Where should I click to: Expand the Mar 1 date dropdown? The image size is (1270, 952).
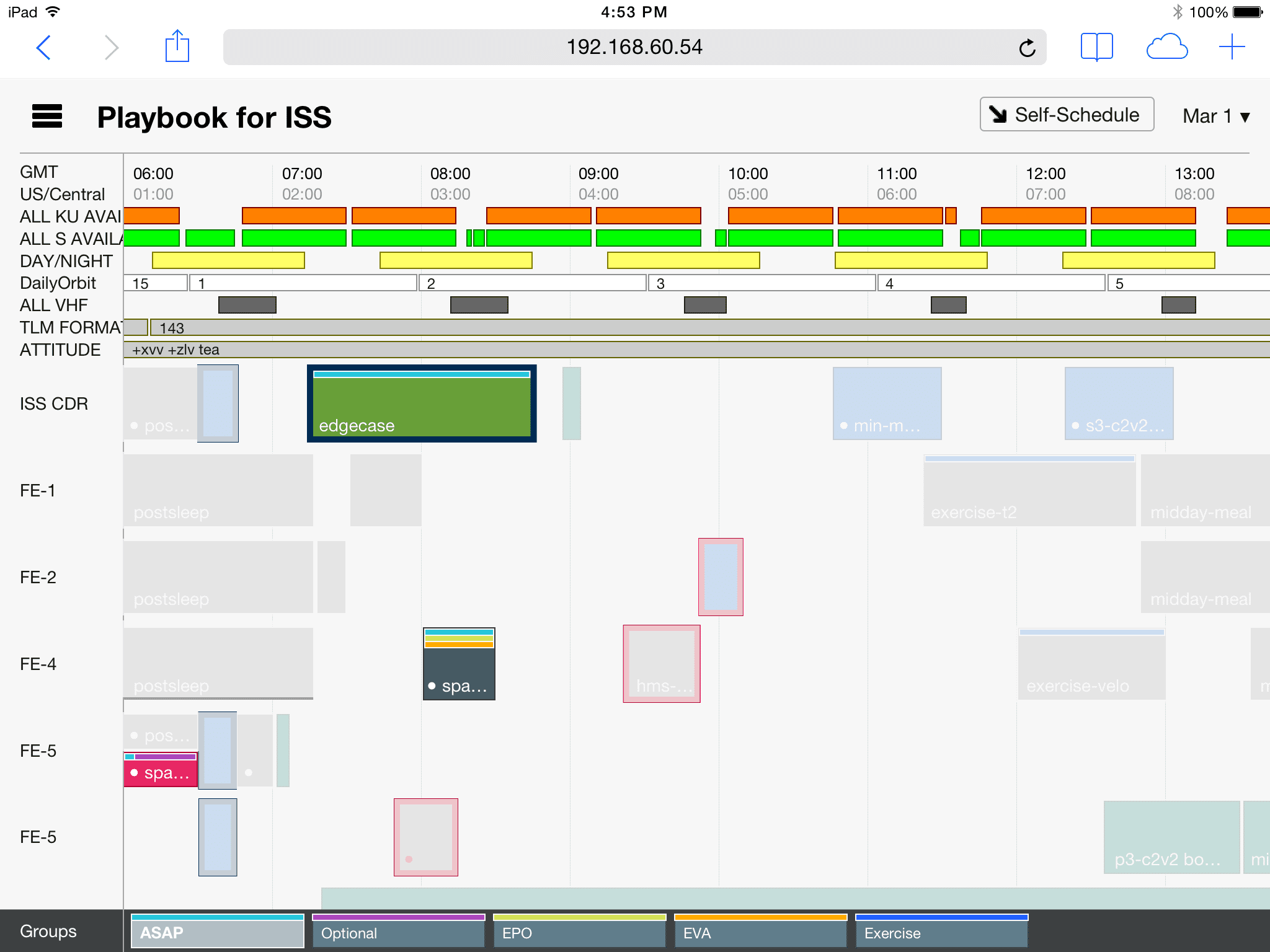click(x=1215, y=116)
